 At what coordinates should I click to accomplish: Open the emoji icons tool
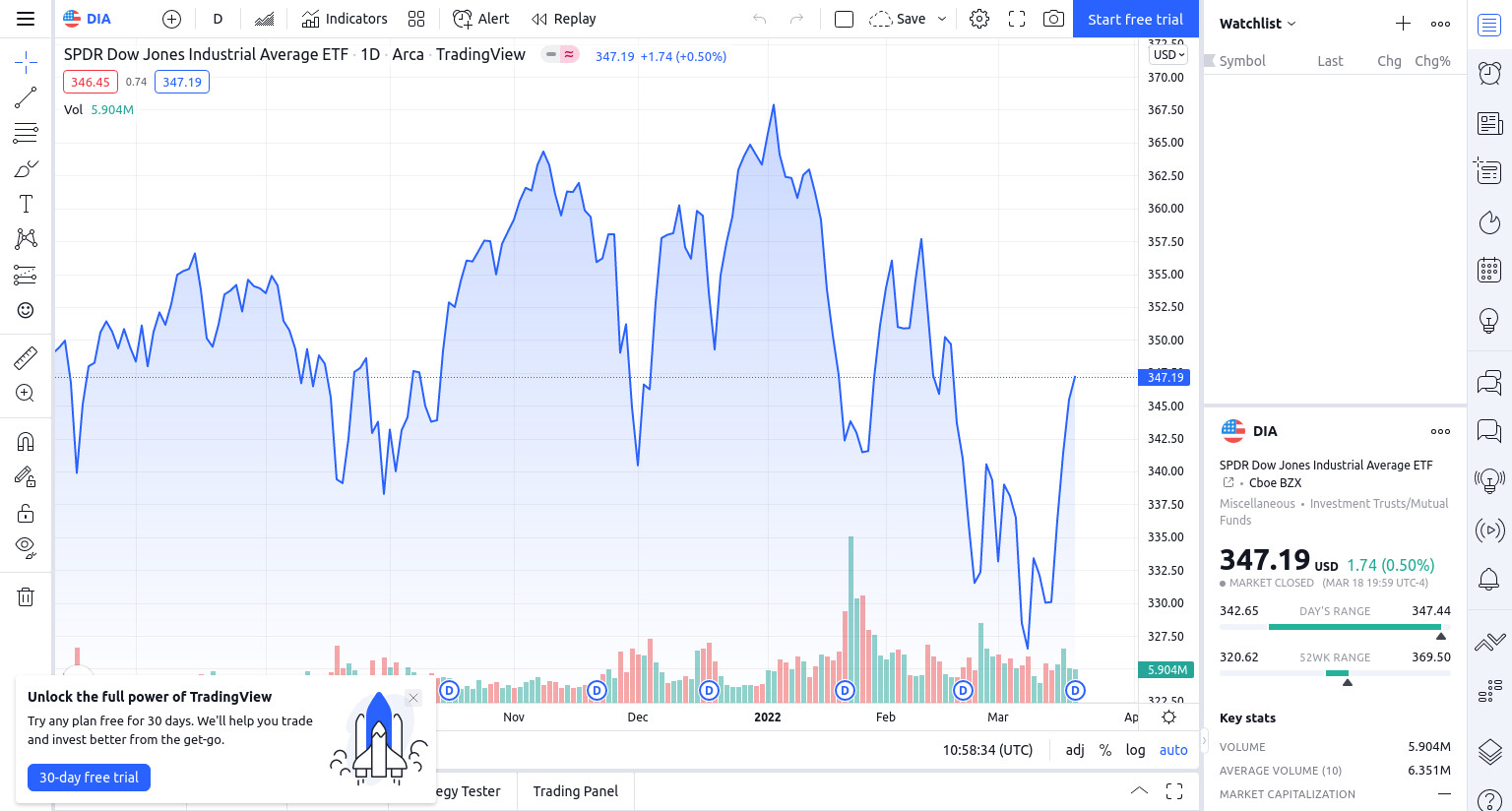coord(26,310)
